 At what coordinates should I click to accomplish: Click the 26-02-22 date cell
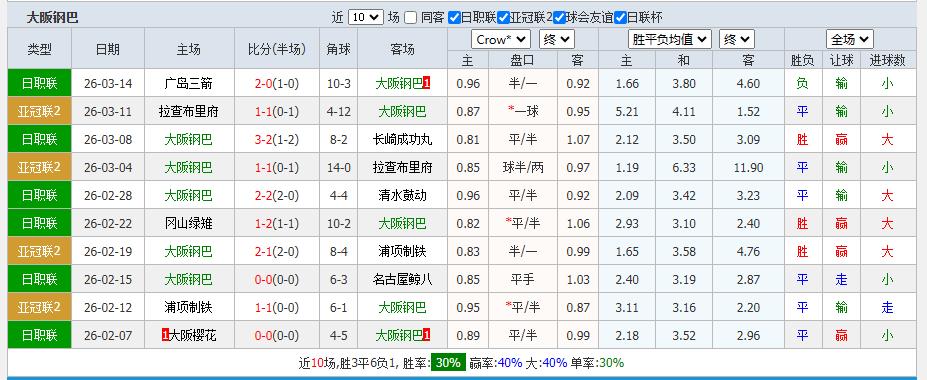(x=108, y=223)
